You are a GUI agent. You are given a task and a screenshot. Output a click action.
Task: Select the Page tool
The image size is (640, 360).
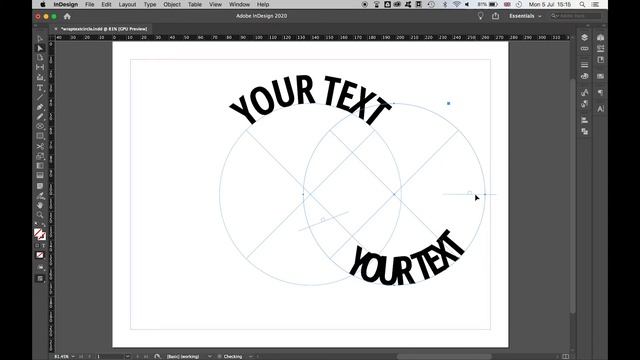click(40, 58)
